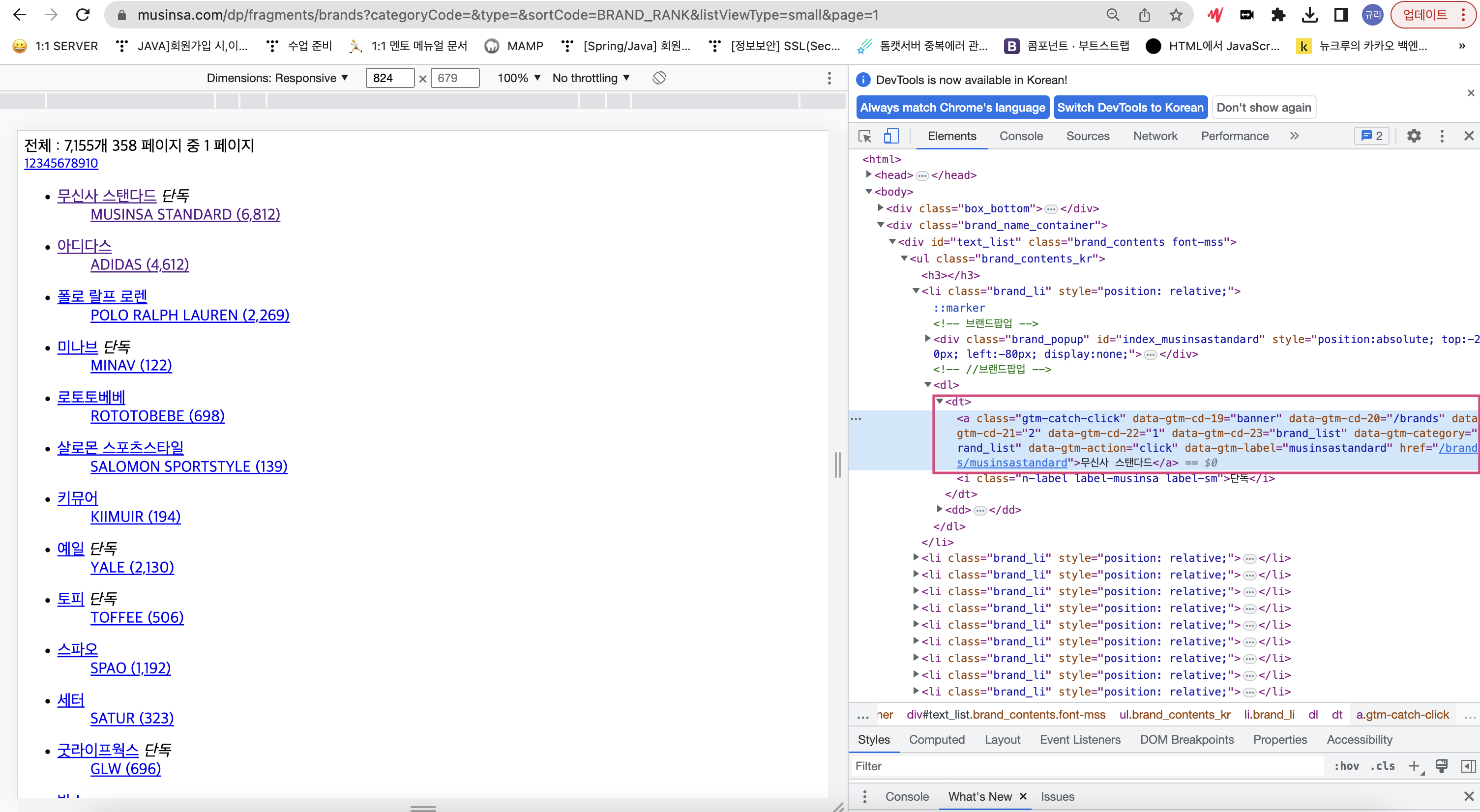
Task: Open DevTools settings gear
Action: pyautogui.click(x=1414, y=136)
